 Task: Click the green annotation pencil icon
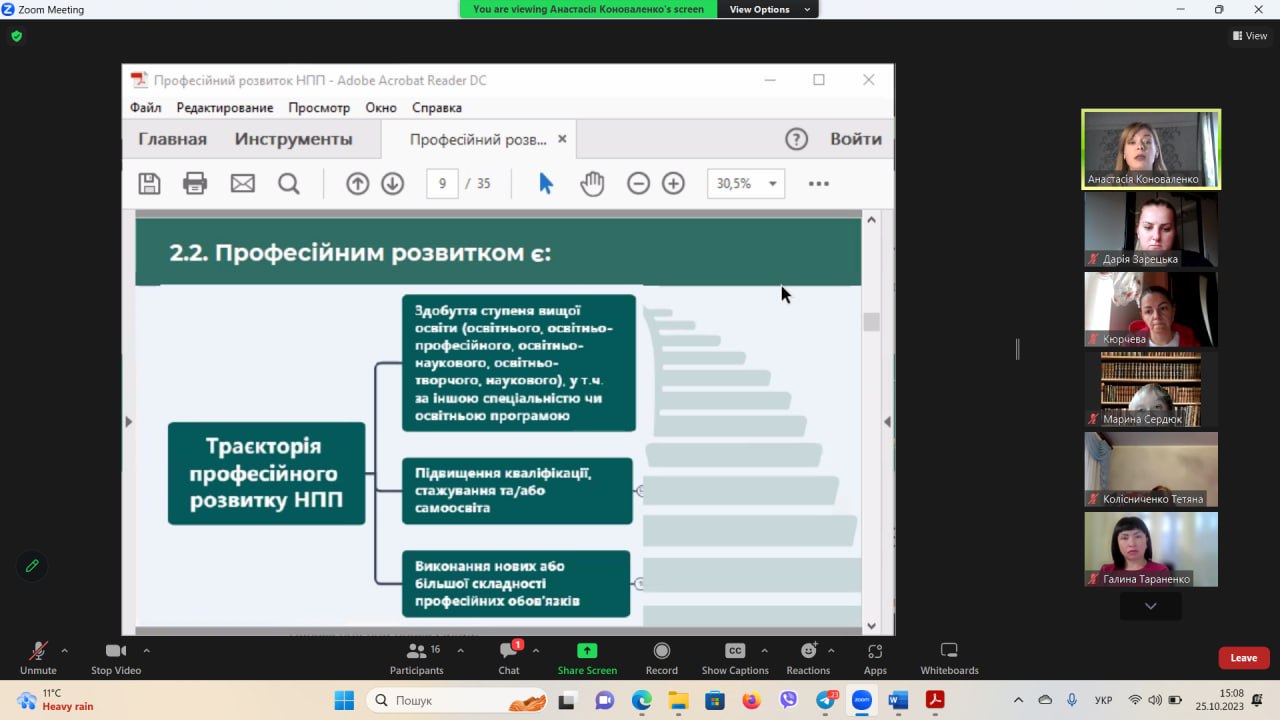coord(32,566)
